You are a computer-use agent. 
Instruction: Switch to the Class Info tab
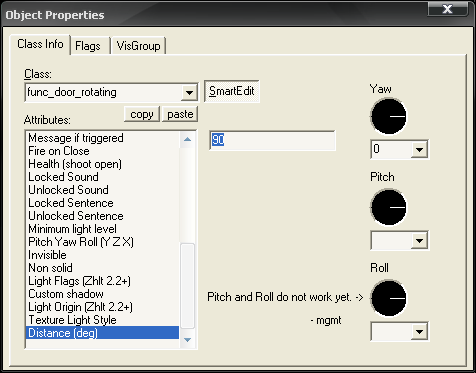[40, 44]
